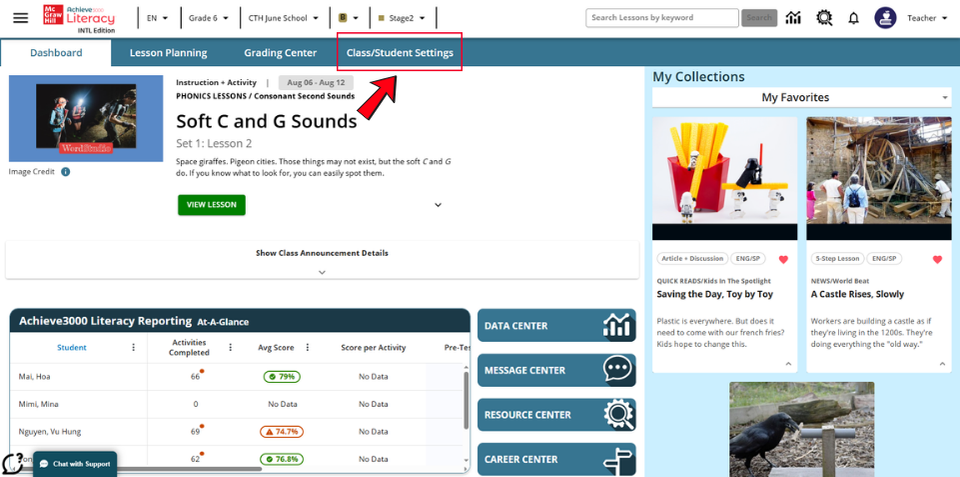Image resolution: width=960 pixels, height=477 pixels.
Task: Unfavorite A Castle Rises, Slowly heart
Action: [937, 259]
